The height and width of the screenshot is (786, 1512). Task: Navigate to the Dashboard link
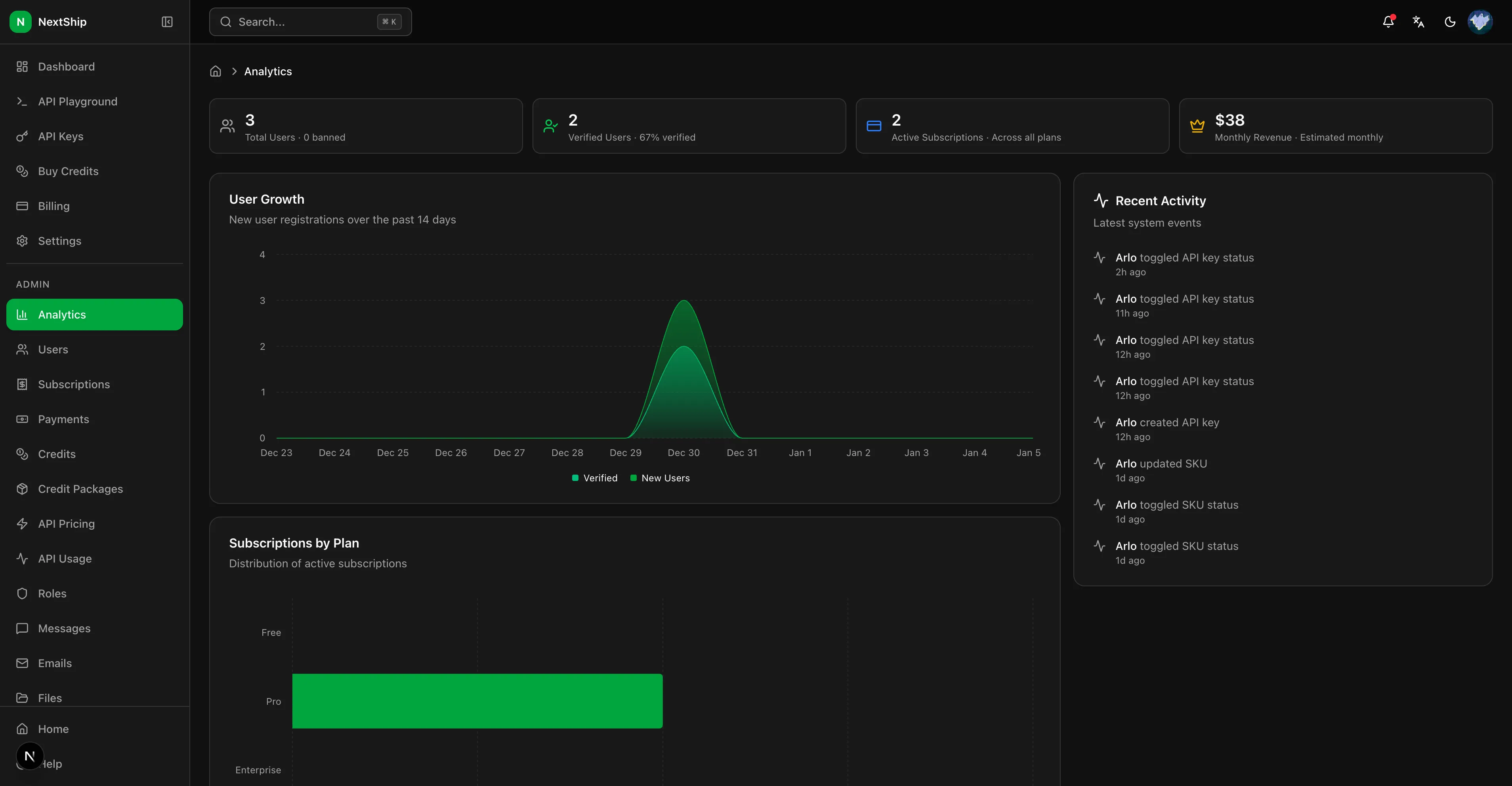point(66,66)
